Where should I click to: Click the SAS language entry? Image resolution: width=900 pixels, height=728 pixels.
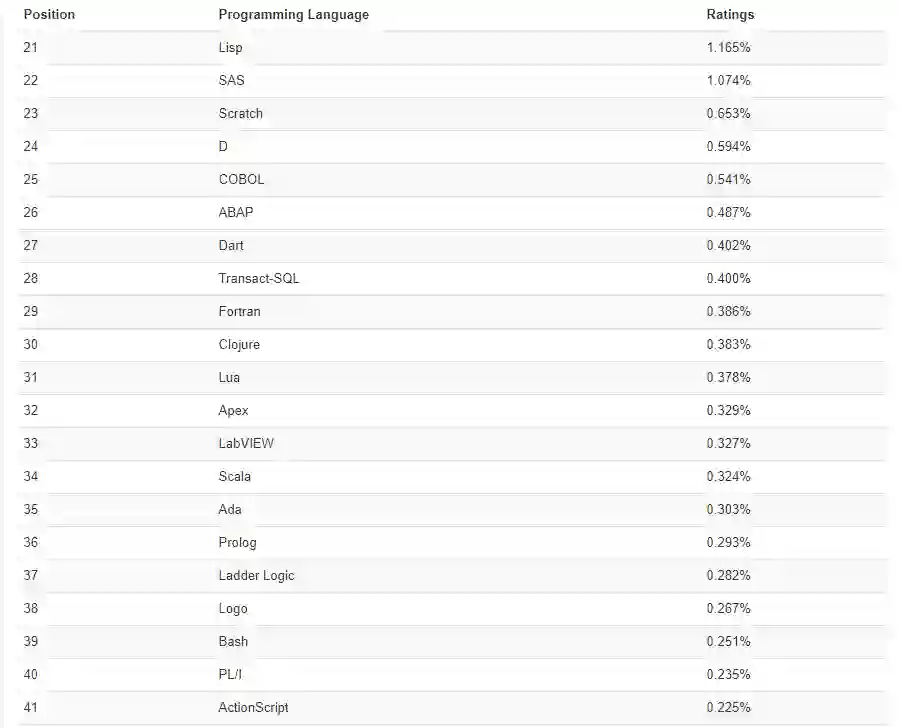point(231,80)
